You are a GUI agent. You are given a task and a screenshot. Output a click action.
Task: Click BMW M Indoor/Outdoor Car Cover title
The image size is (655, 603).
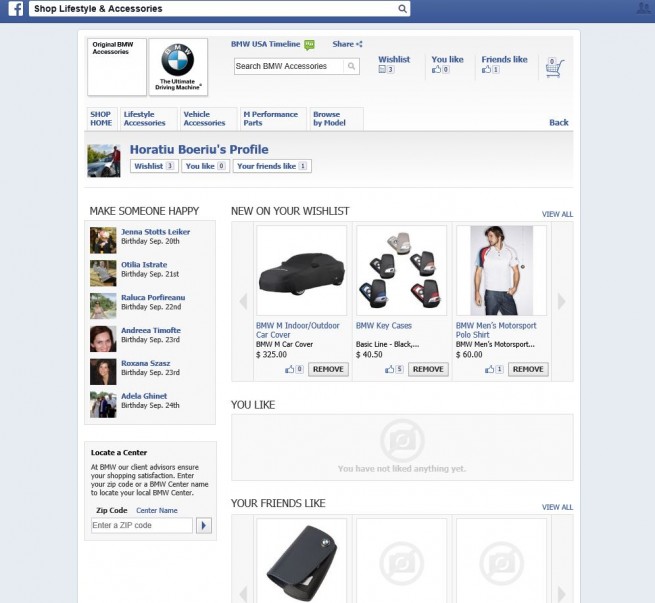pyautogui.click(x=297, y=330)
